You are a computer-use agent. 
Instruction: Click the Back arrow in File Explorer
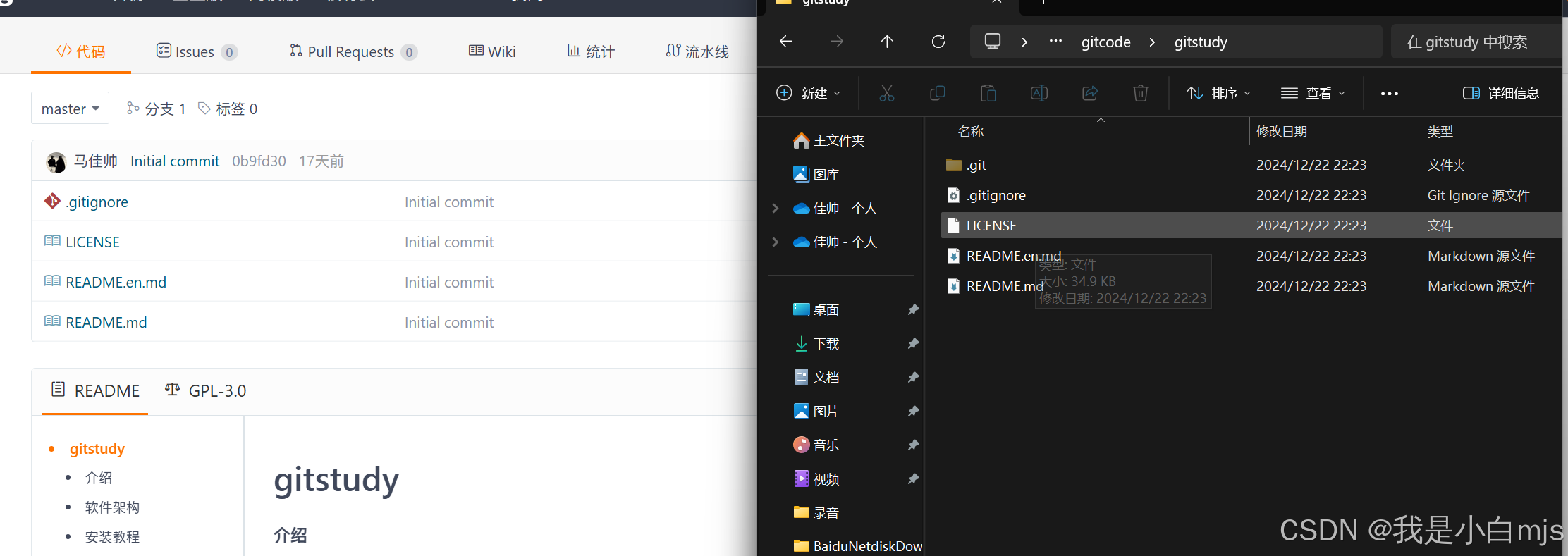(x=786, y=42)
